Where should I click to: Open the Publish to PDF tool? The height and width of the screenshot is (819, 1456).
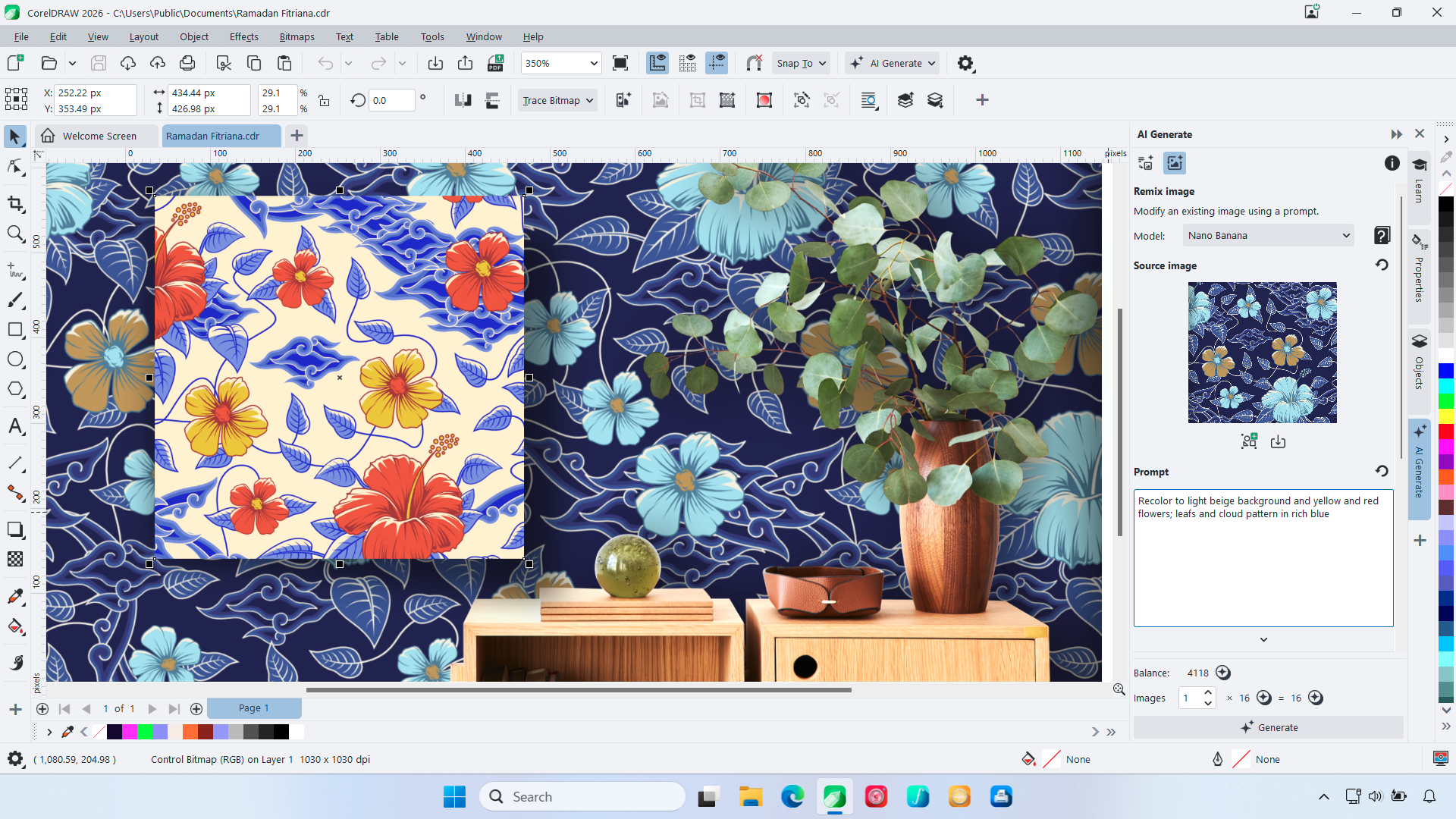496,63
